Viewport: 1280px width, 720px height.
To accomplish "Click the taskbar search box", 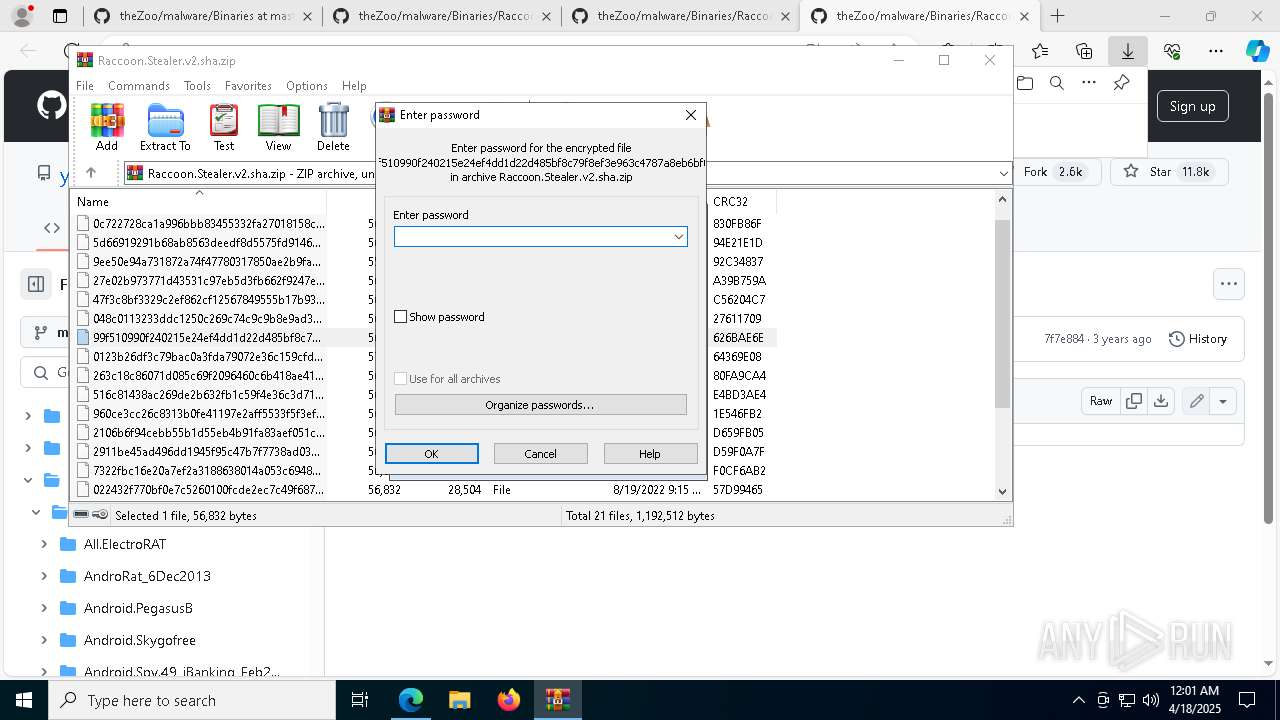I will (192, 700).
